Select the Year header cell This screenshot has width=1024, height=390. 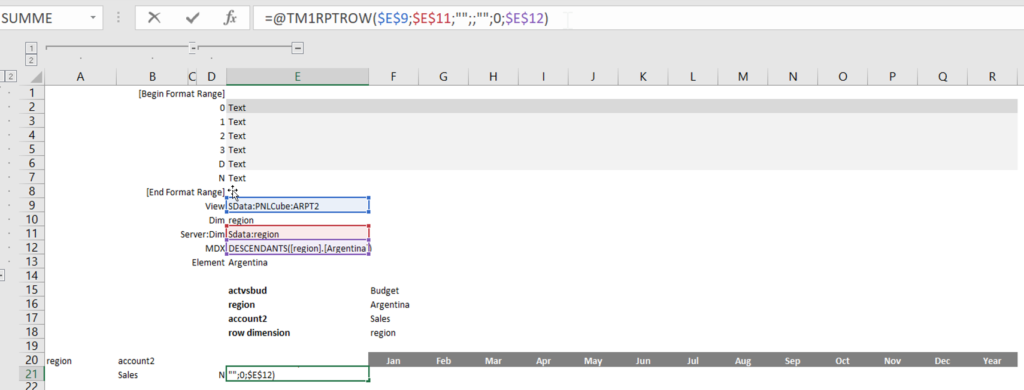pyautogui.click(x=992, y=360)
